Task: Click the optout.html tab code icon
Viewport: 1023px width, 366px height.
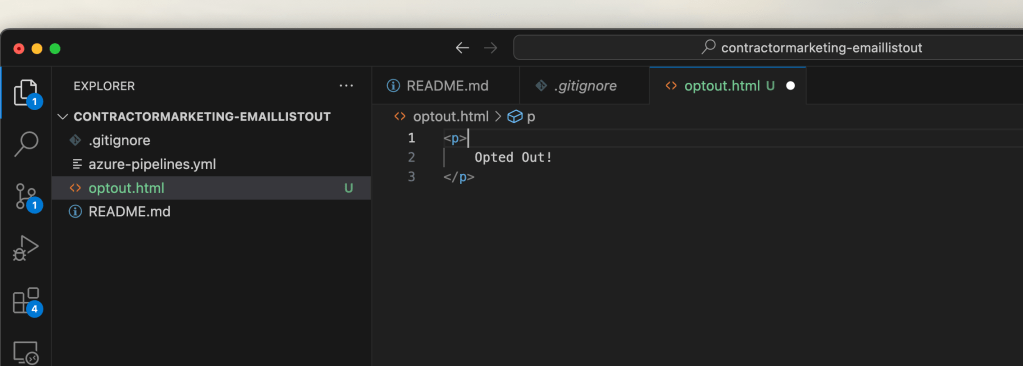Action: coord(670,85)
